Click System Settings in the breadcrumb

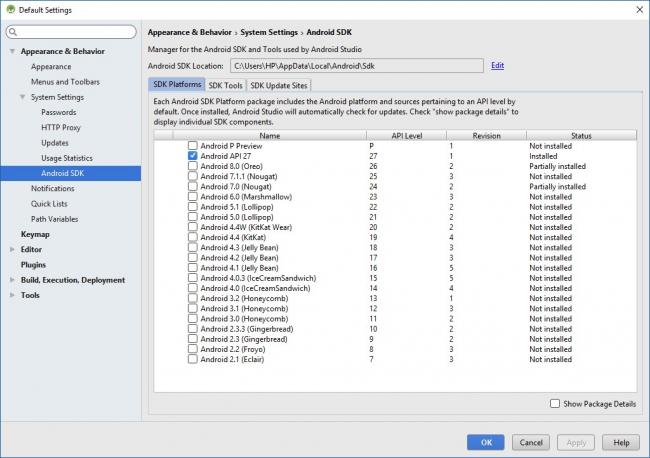click(269, 32)
